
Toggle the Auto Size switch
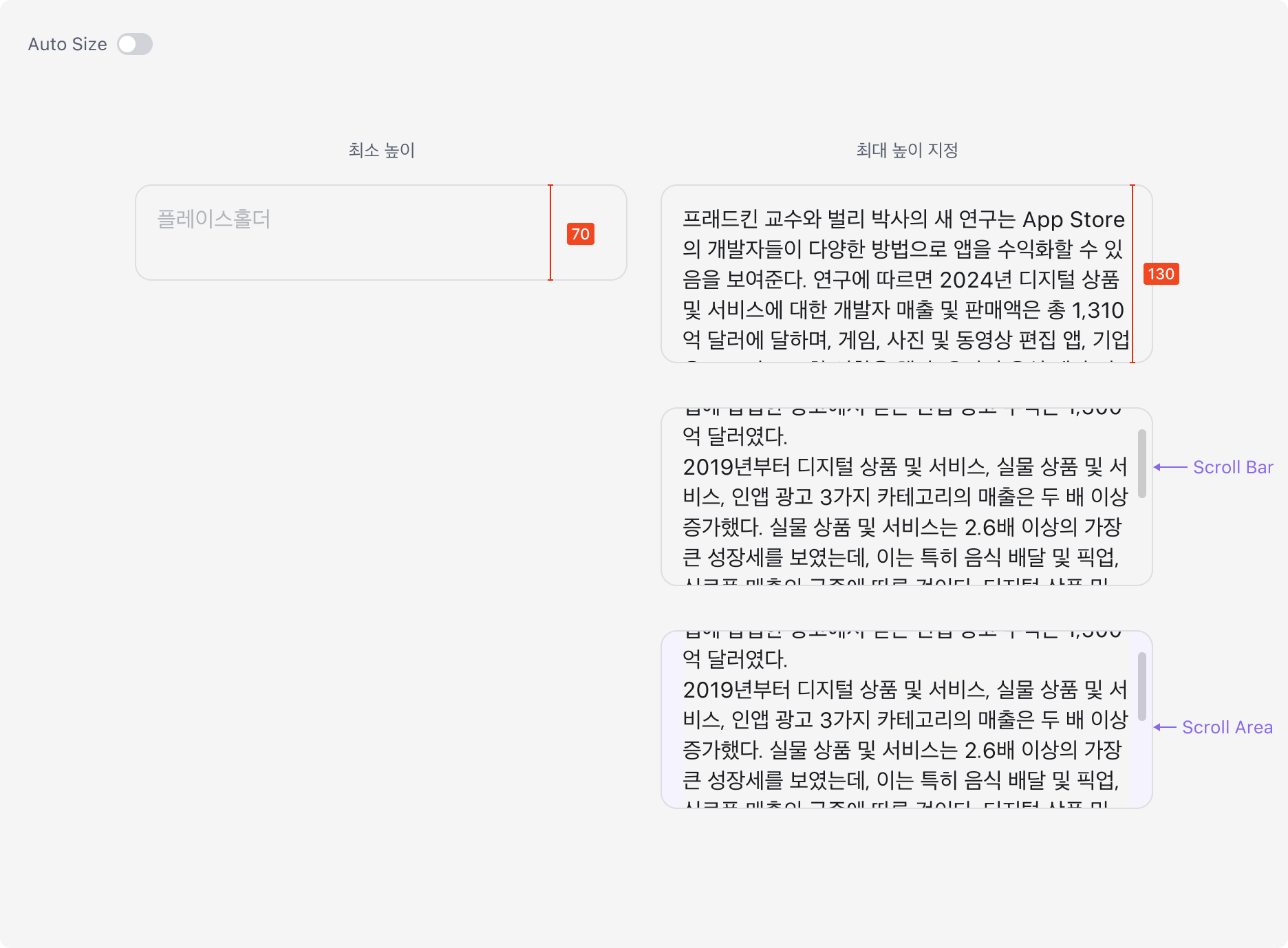tap(135, 44)
